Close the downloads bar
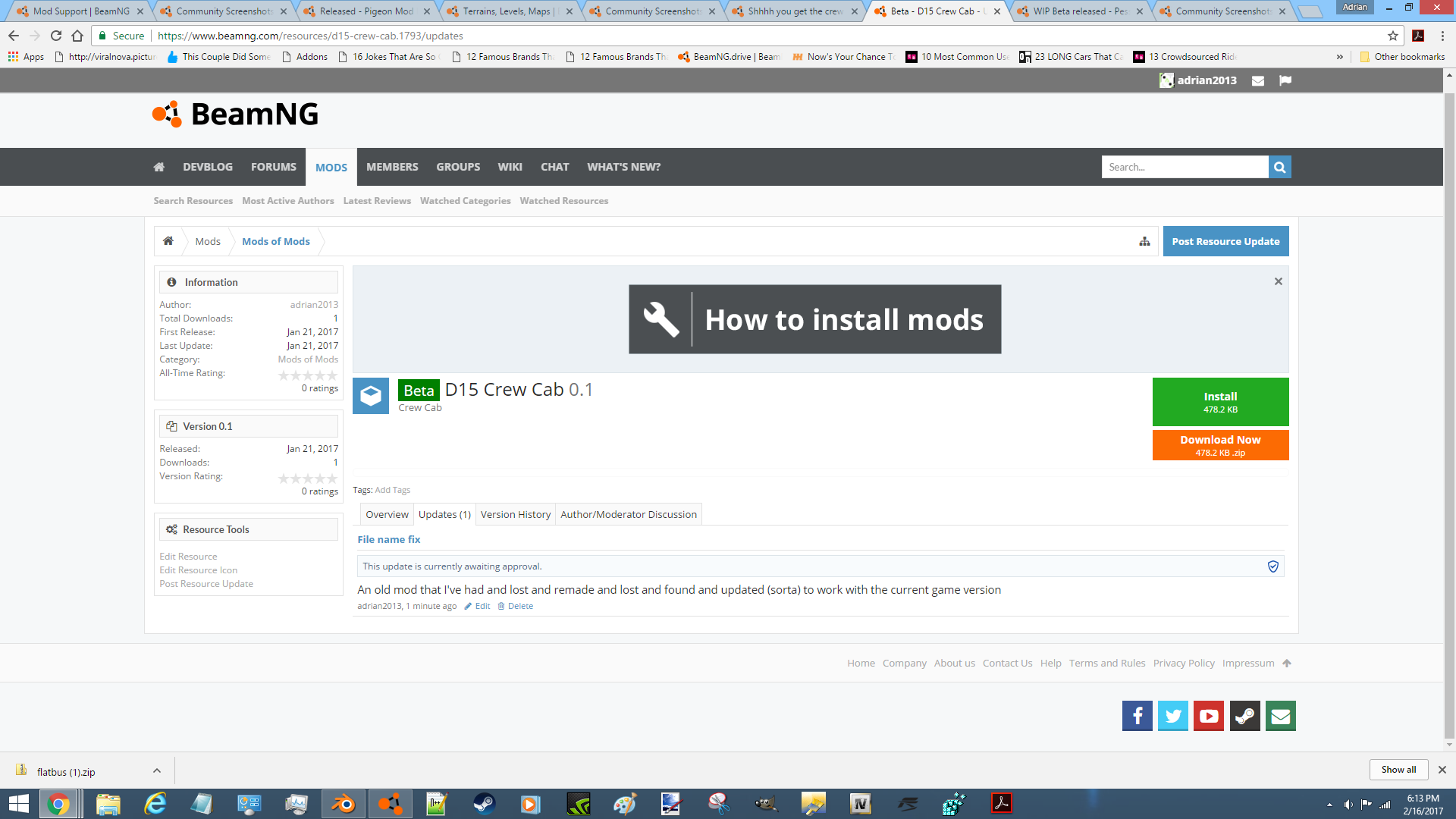Image resolution: width=1456 pixels, height=819 pixels. tap(1442, 770)
